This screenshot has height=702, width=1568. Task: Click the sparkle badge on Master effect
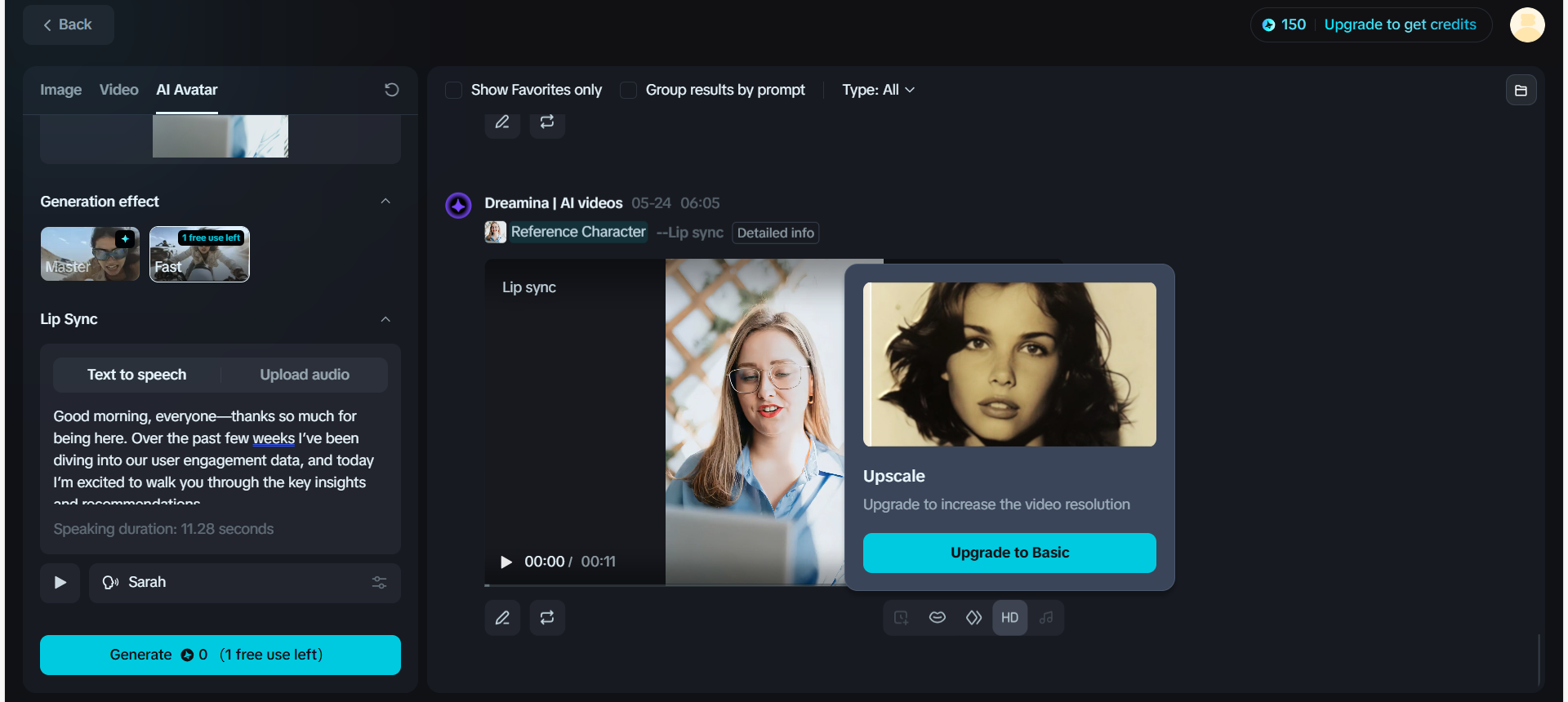tap(125, 238)
